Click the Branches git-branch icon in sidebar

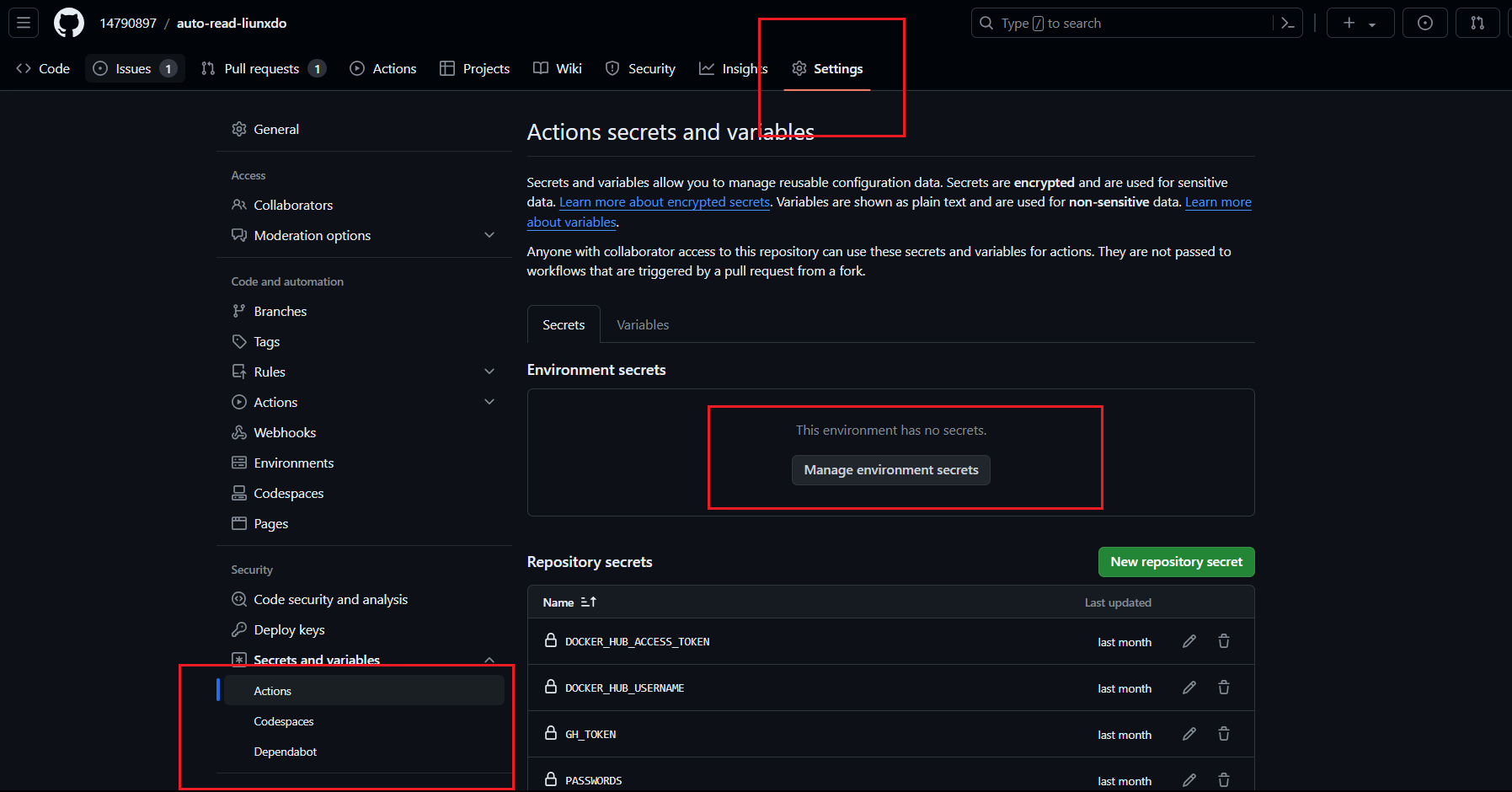(239, 311)
